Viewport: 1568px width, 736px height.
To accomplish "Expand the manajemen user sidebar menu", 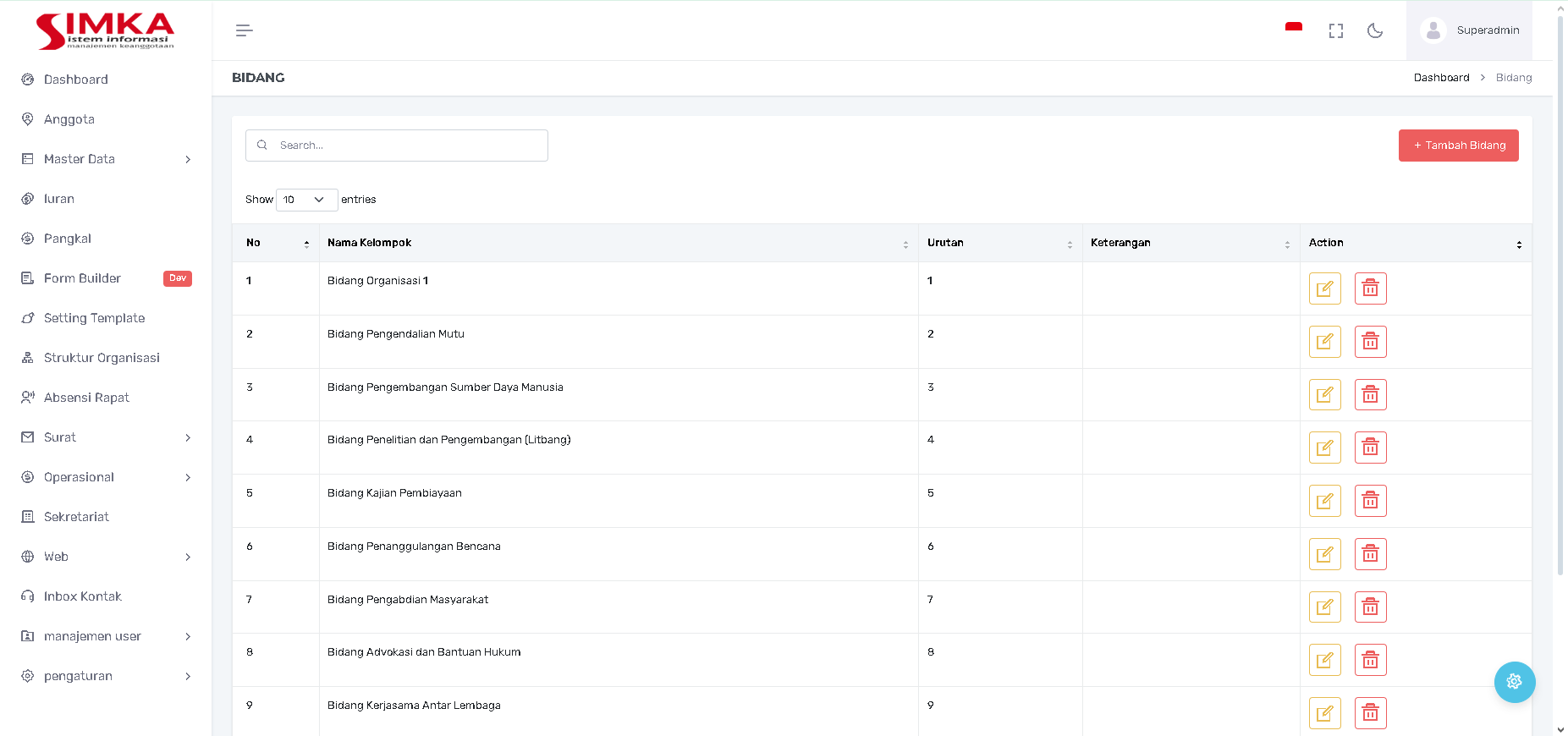I will 106,636.
